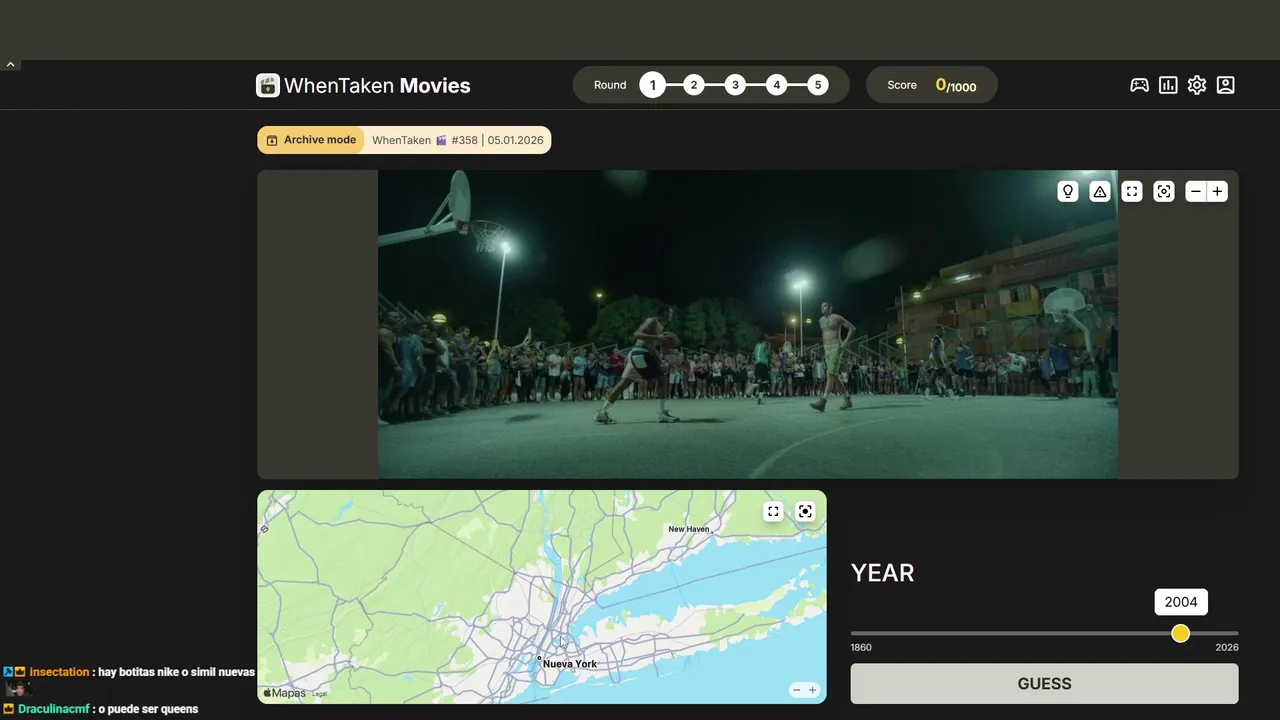Recenter the movie image view
Screen dimensions: 1280x720
click(x=1164, y=191)
